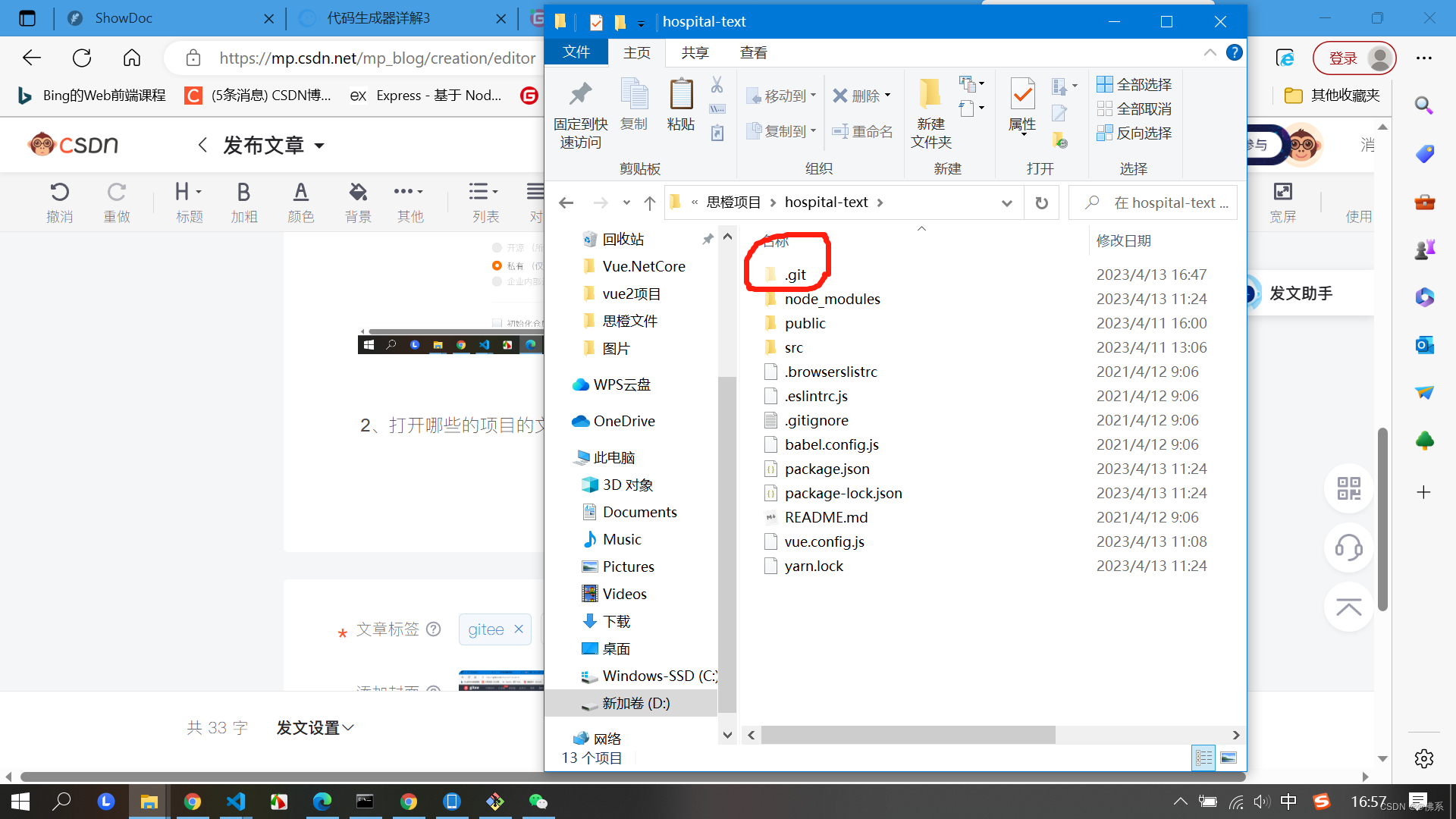Click the horizontal scrollbar in file list

pos(907,735)
